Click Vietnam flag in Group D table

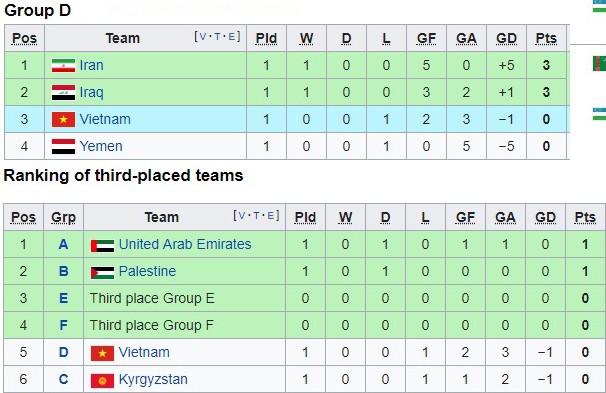pos(63,120)
